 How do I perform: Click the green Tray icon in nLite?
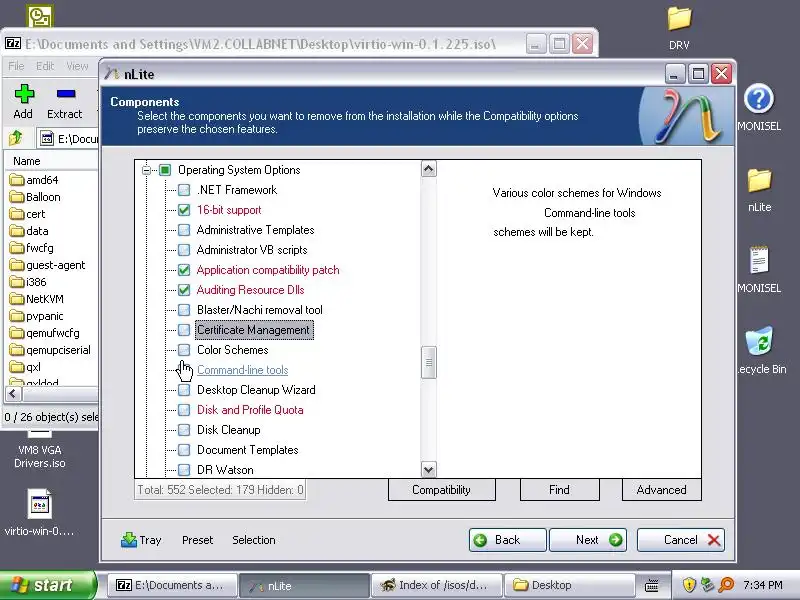tap(129, 540)
